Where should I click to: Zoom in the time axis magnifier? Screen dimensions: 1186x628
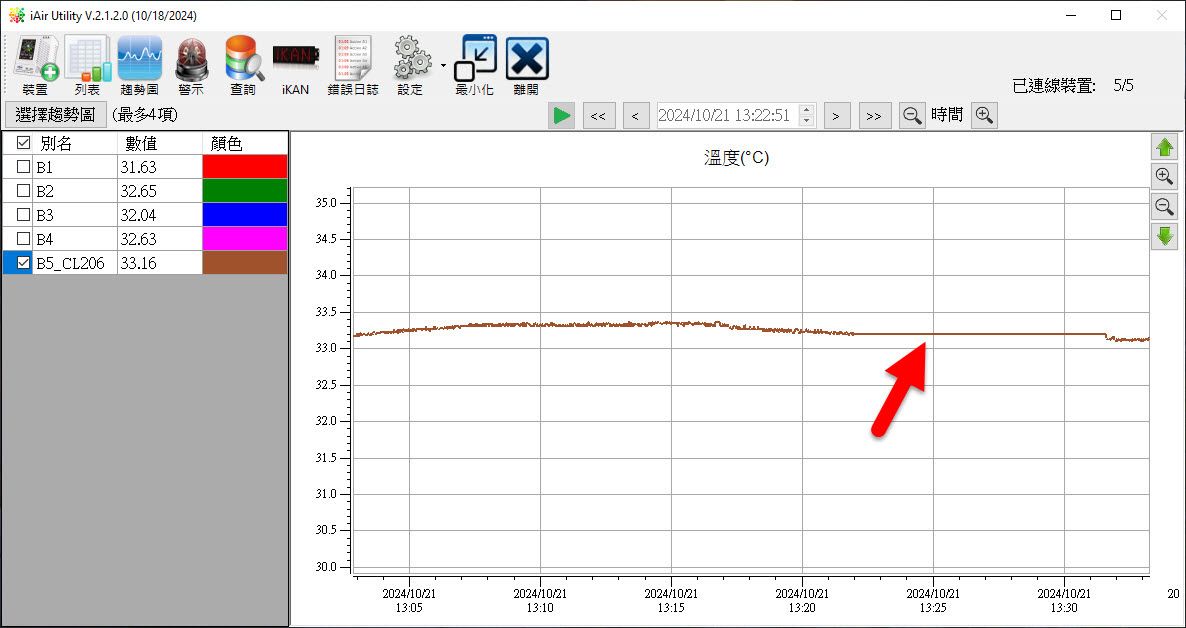[983, 116]
